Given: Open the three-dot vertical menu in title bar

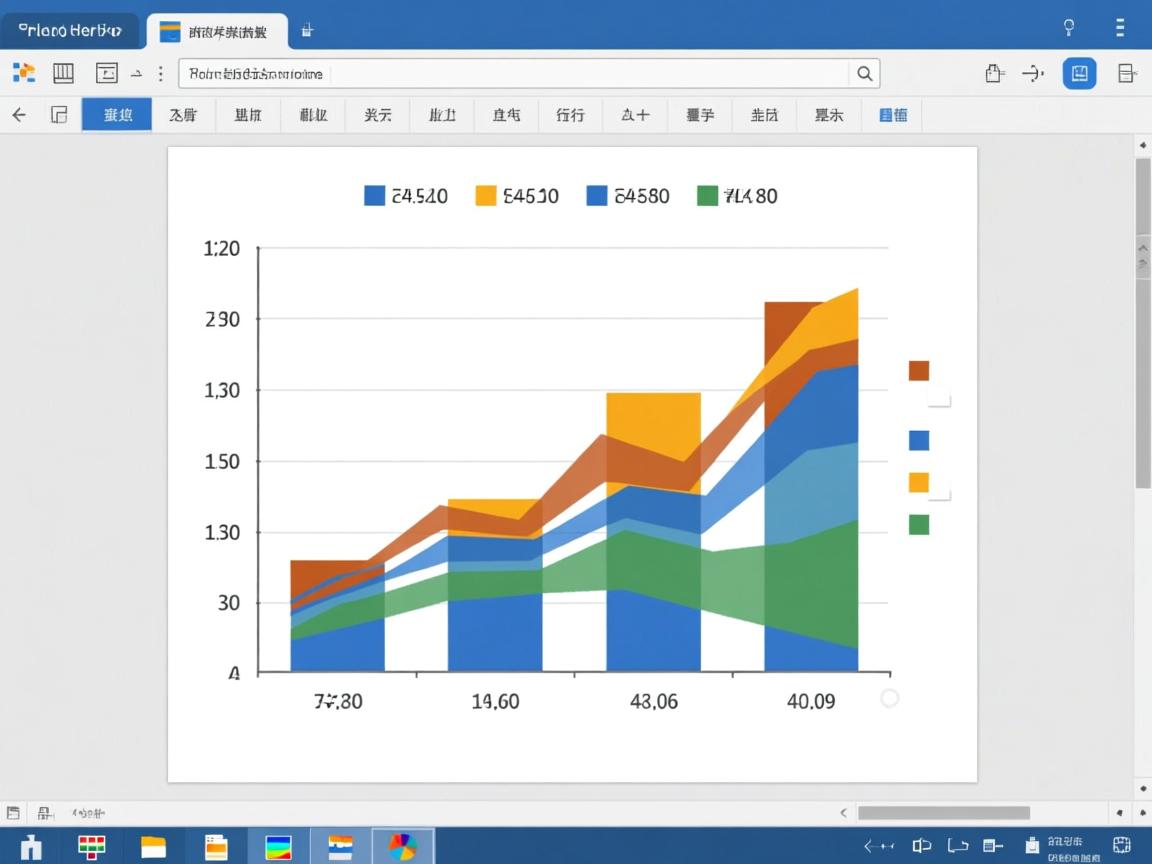Looking at the screenshot, I should [x=1120, y=28].
